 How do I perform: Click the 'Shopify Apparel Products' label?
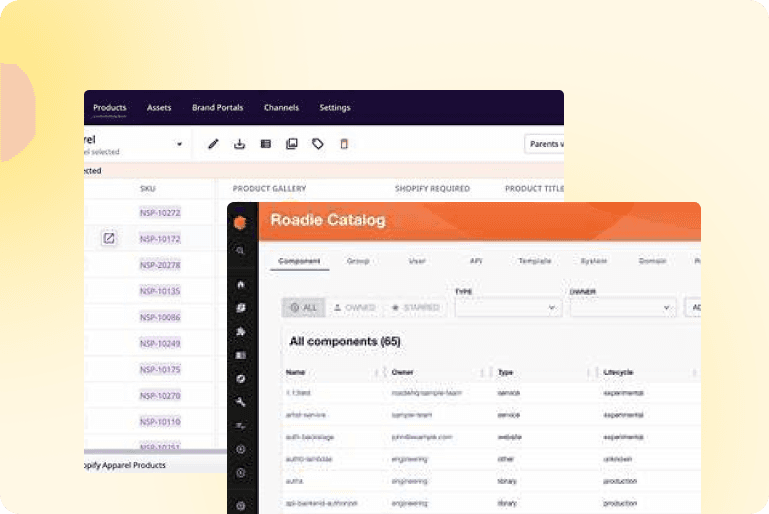(125, 465)
